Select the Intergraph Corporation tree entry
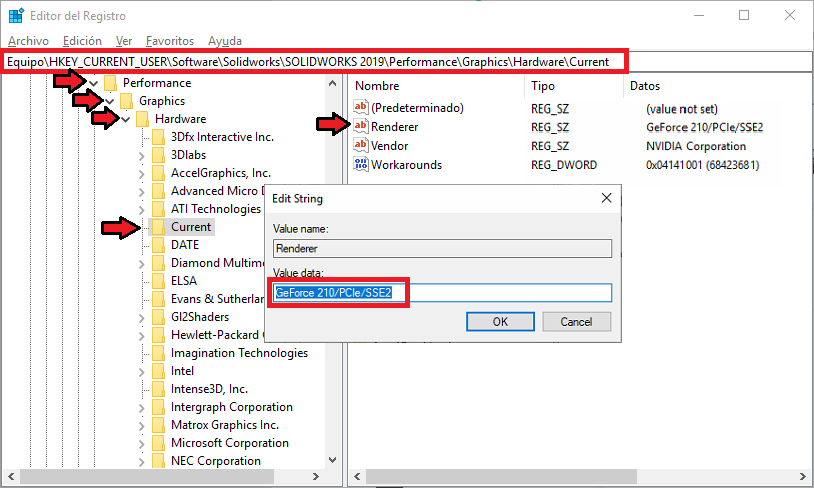The height and width of the screenshot is (488, 814). click(x=232, y=407)
